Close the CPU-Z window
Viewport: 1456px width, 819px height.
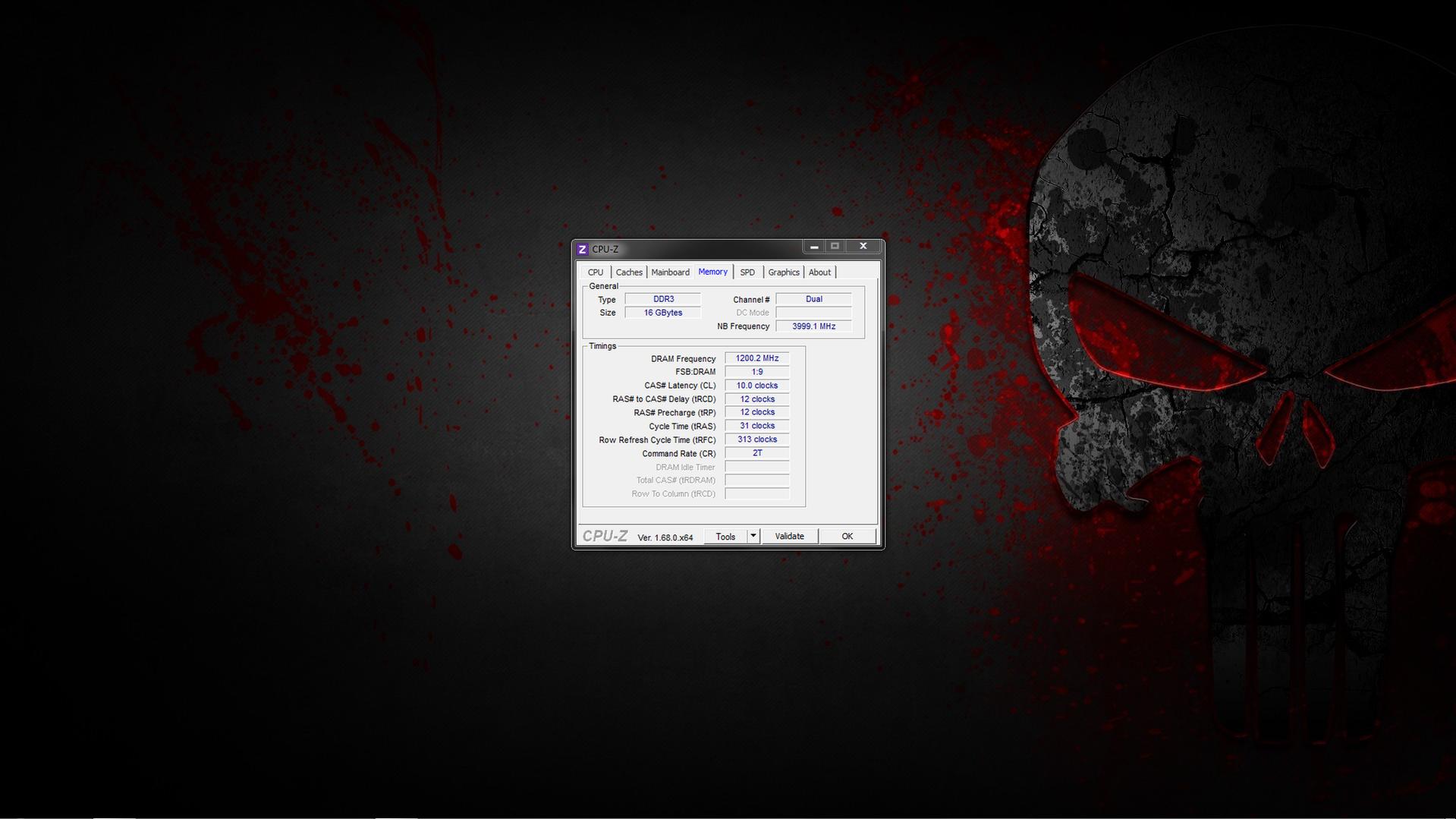[863, 247]
